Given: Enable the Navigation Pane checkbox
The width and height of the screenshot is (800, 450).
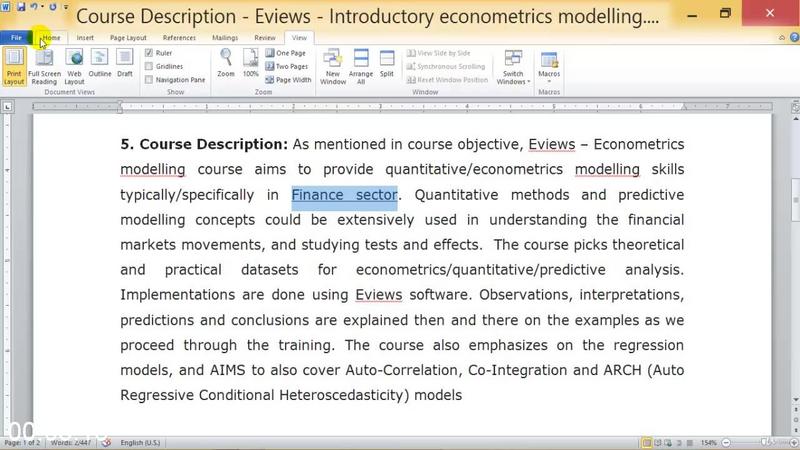Looking at the screenshot, I should coord(149,80).
